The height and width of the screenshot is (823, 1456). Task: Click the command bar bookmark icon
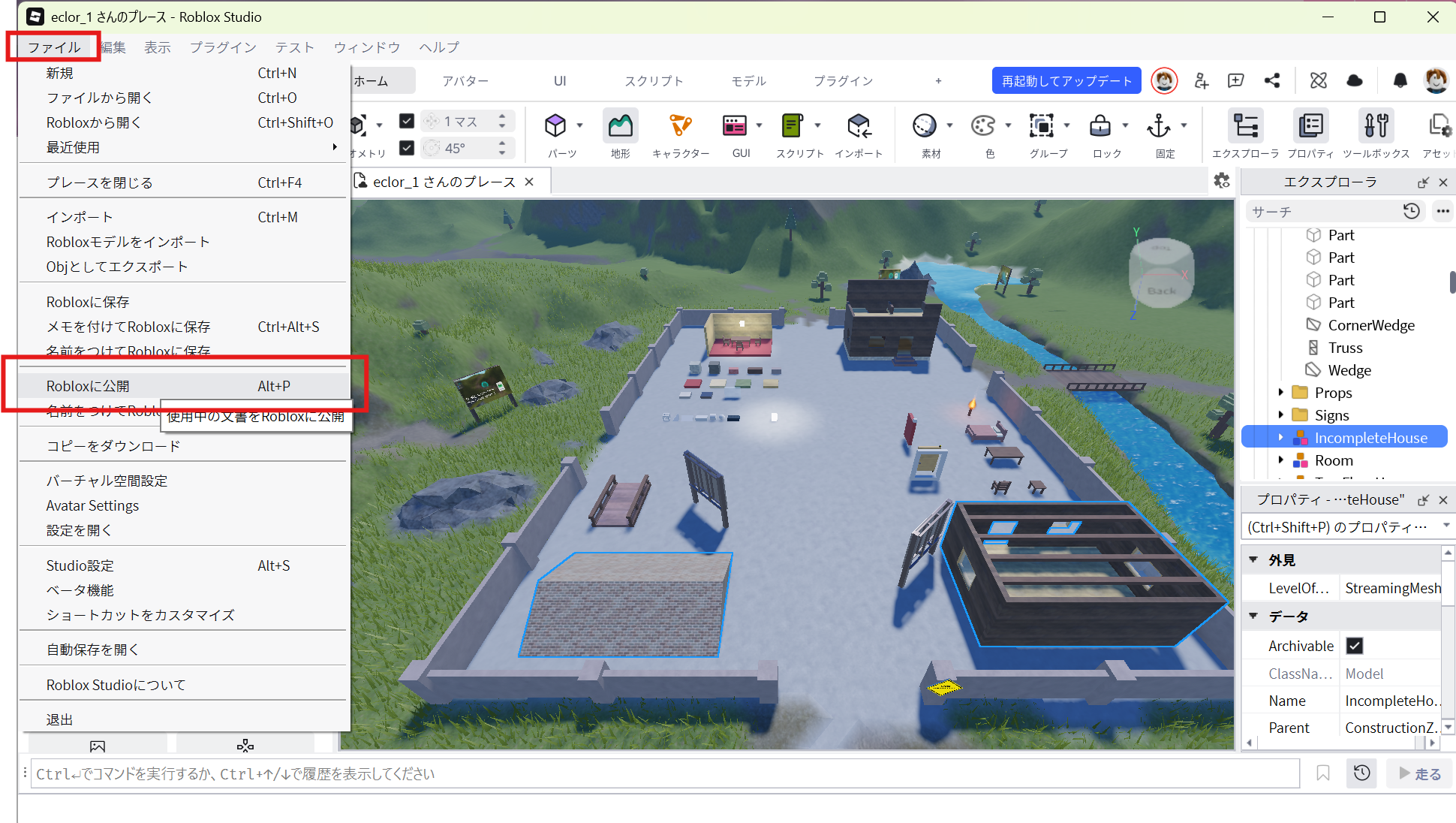pyautogui.click(x=1323, y=773)
